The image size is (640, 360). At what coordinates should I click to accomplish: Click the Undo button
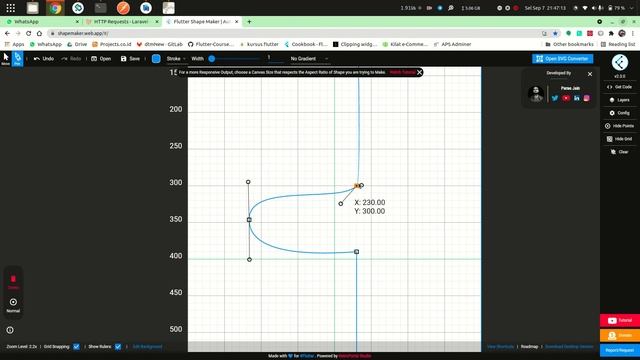tap(44, 59)
